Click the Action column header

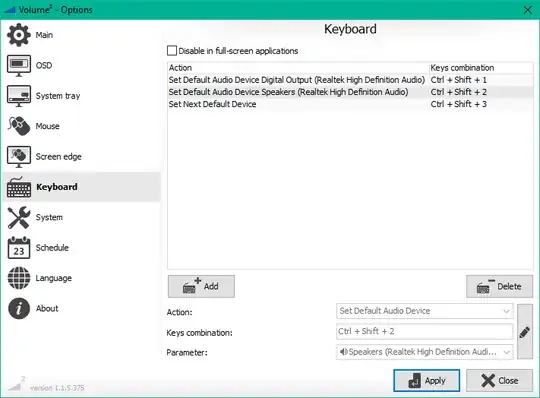coord(298,68)
